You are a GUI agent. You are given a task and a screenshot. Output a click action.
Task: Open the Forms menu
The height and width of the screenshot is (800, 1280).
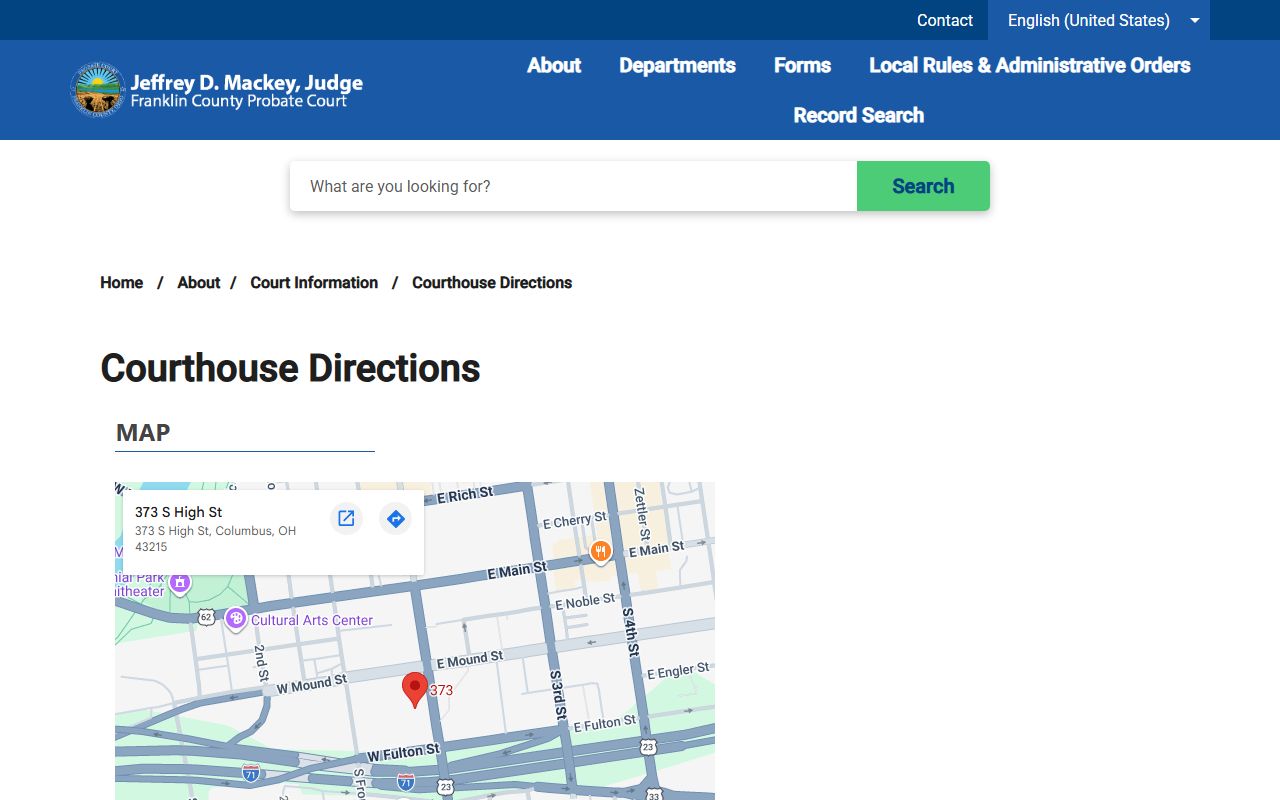[802, 65]
